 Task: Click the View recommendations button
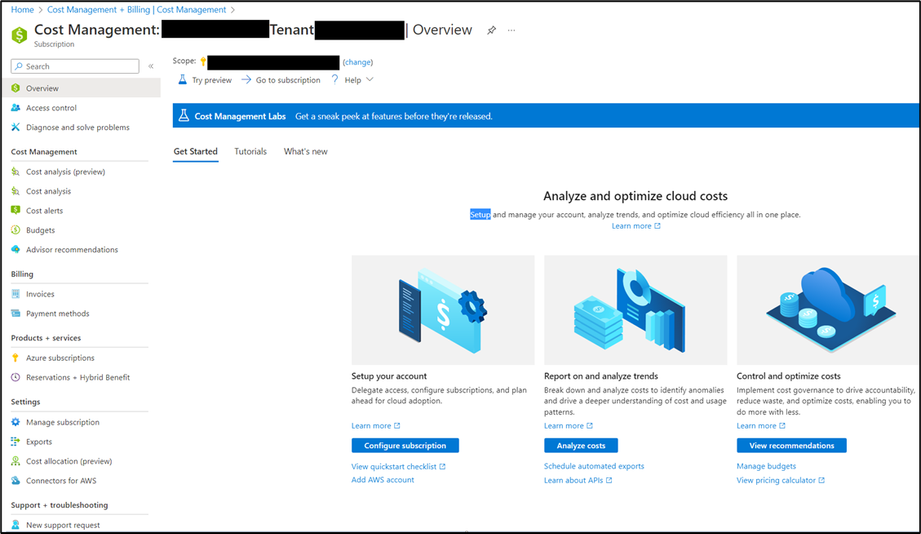coord(792,445)
